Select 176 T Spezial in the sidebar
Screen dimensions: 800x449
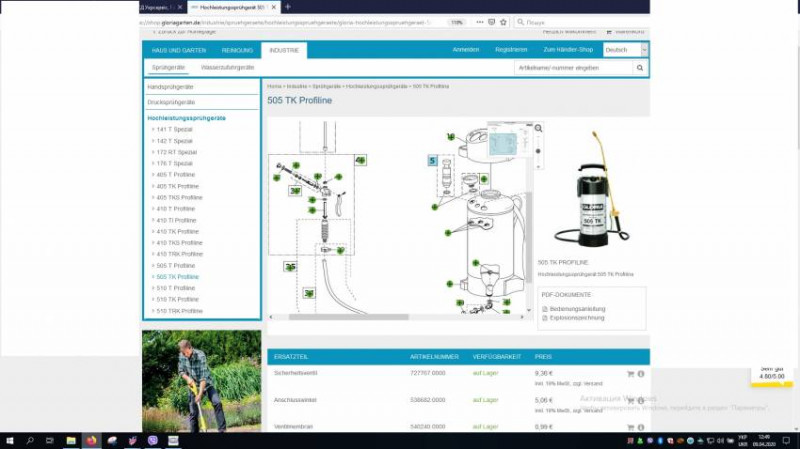click(174, 163)
